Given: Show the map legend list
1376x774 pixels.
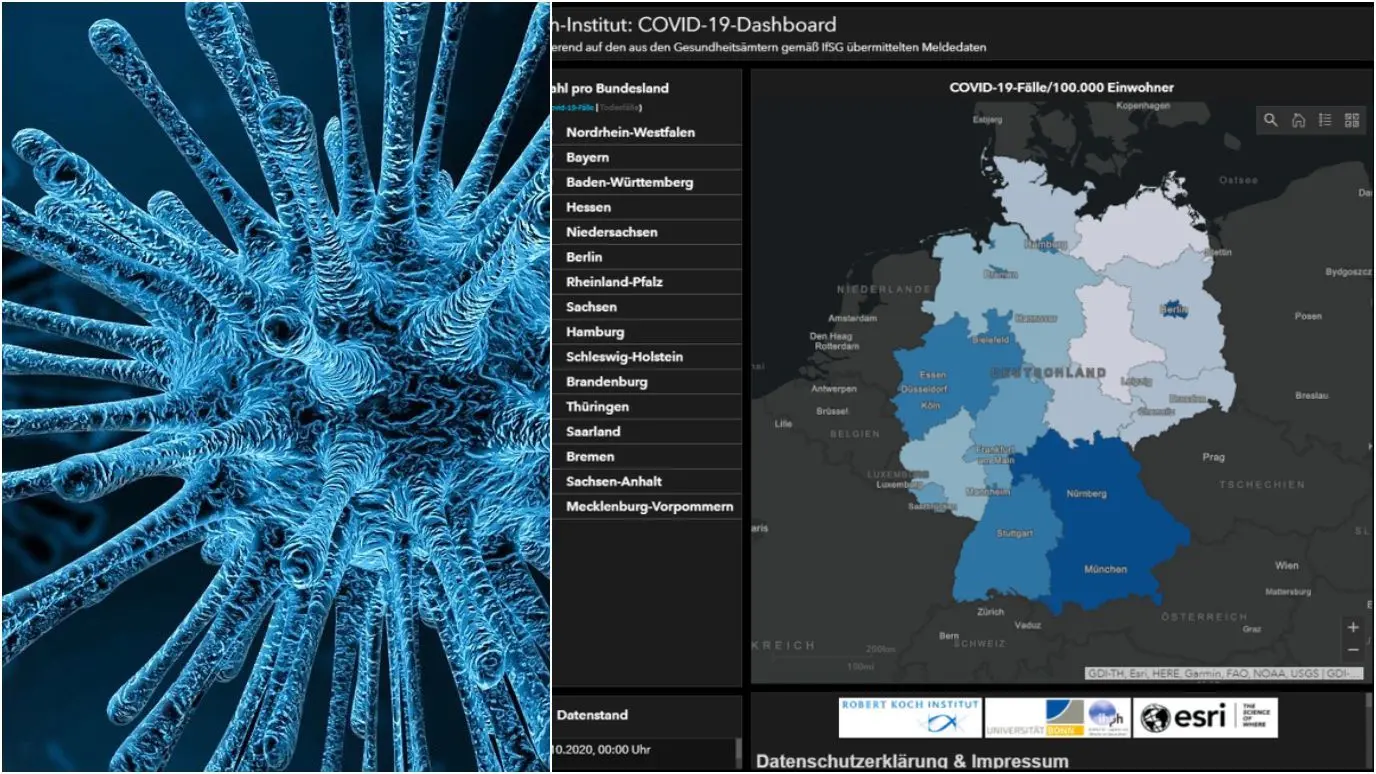Looking at the screenshot, I should pos(1325,120).
